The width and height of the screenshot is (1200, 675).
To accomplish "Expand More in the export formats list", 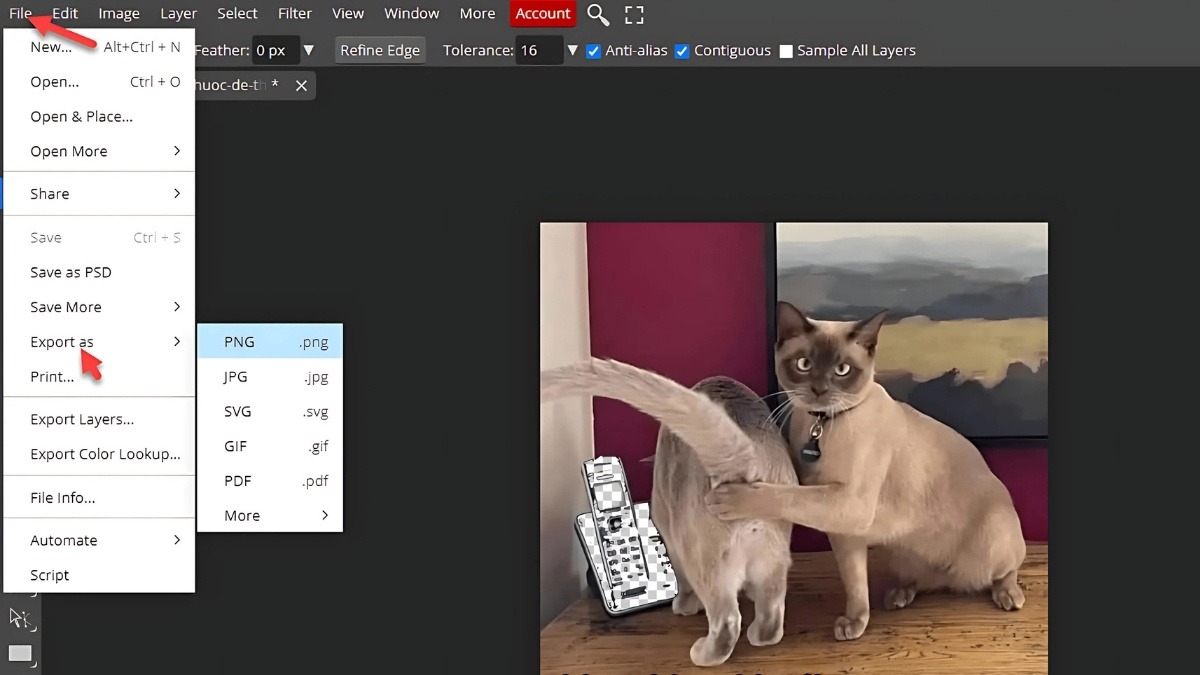I will 270,515.
